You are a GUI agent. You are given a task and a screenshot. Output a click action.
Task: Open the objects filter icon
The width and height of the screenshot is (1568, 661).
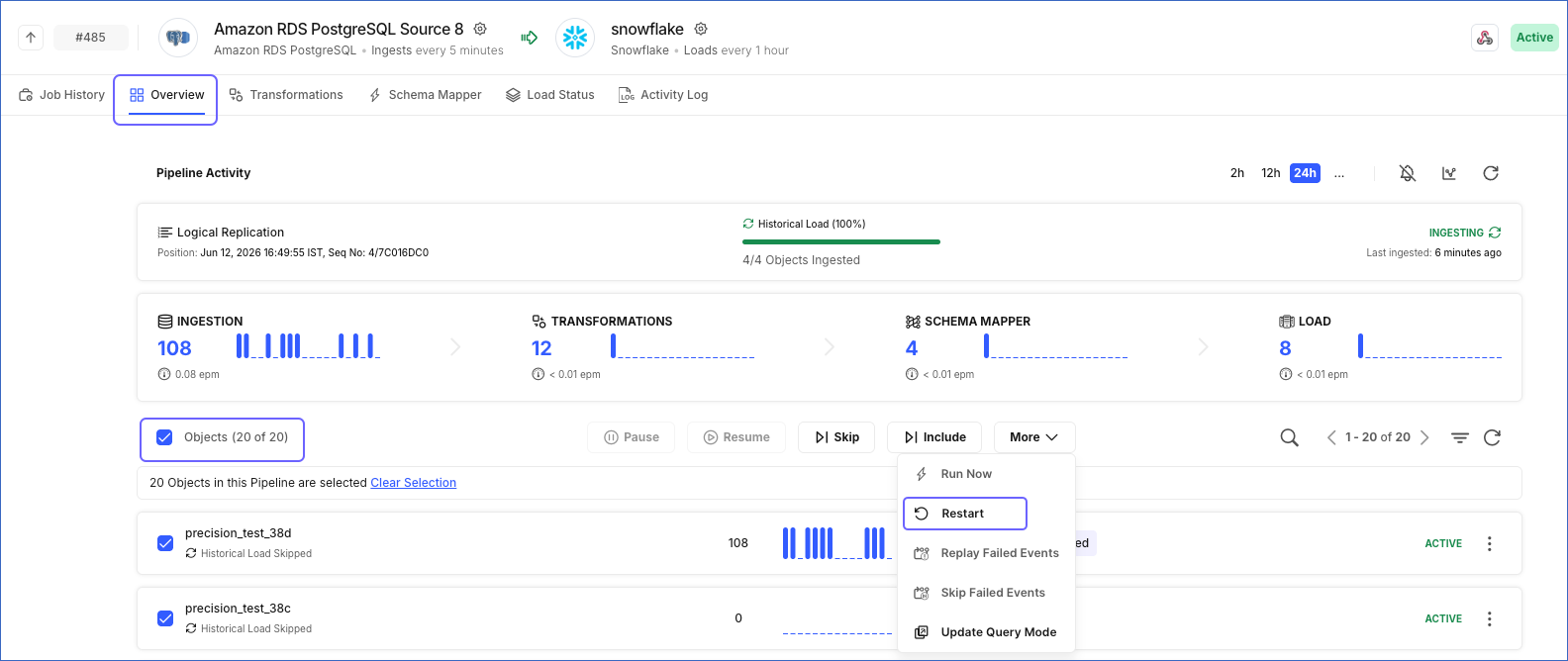coord(1460,437)
